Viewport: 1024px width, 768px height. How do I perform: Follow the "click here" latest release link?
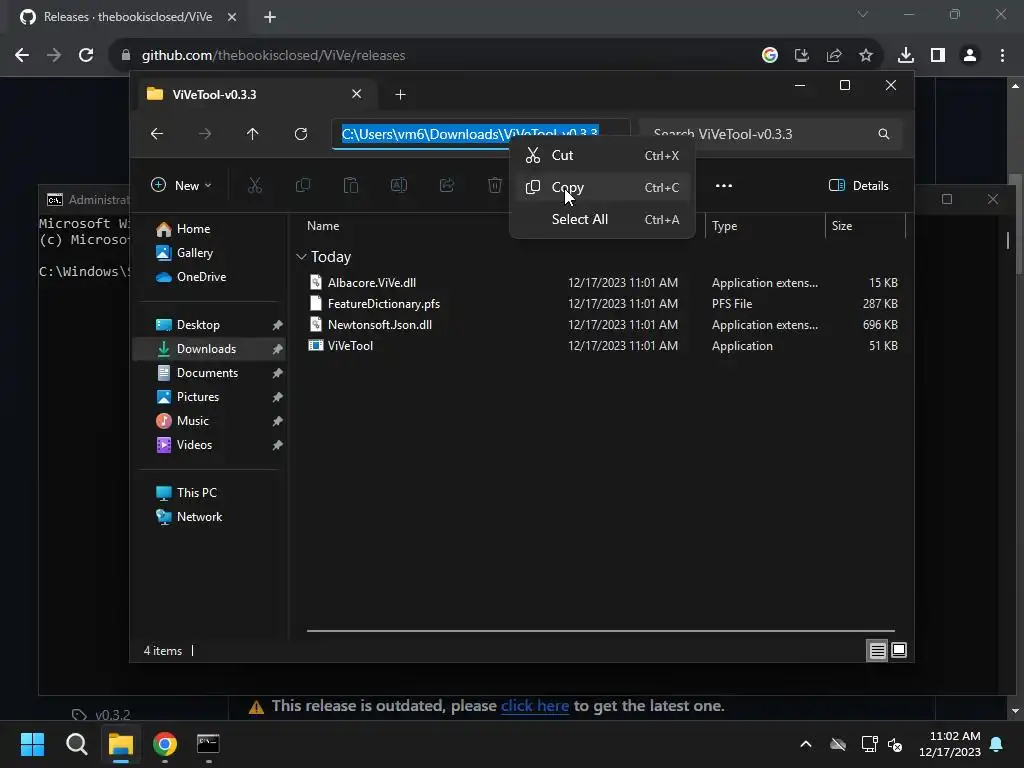535,706
